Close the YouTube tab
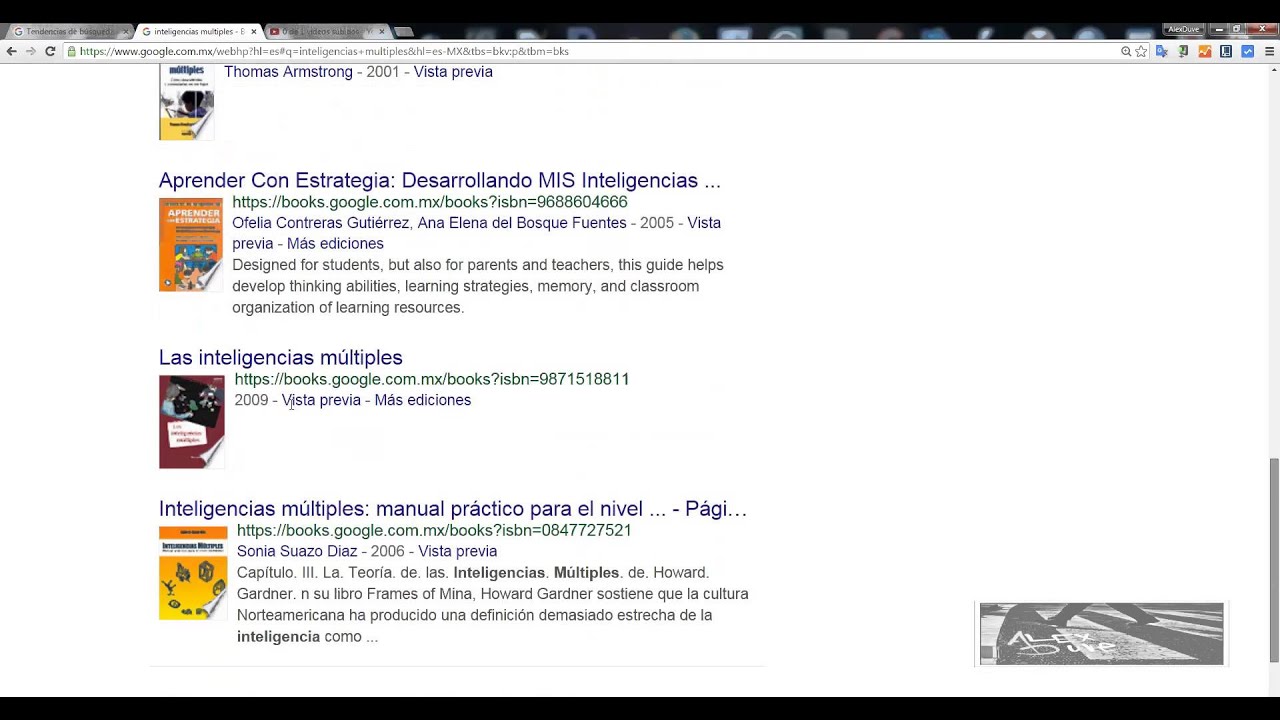Screen dimensions: 1280x720 click(381, 32)
